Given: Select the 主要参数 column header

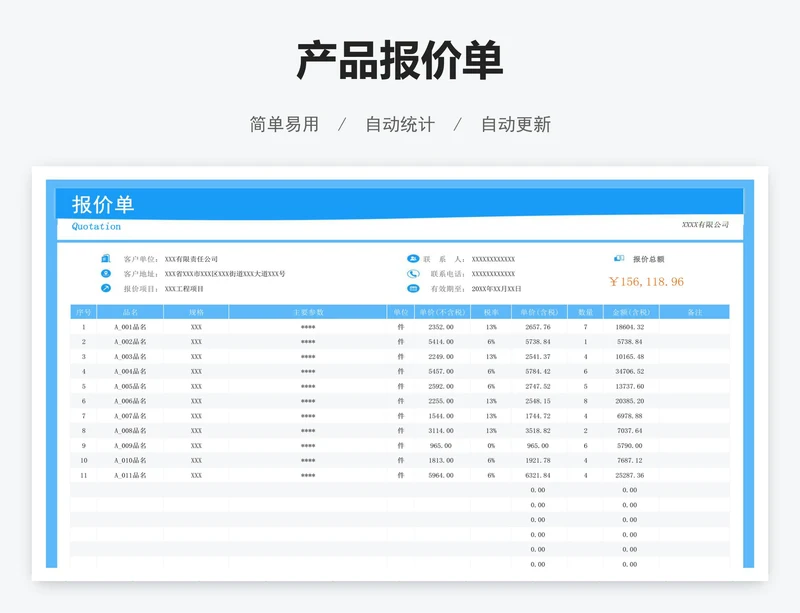Looking at the screenshot, I should click(308, 312).
